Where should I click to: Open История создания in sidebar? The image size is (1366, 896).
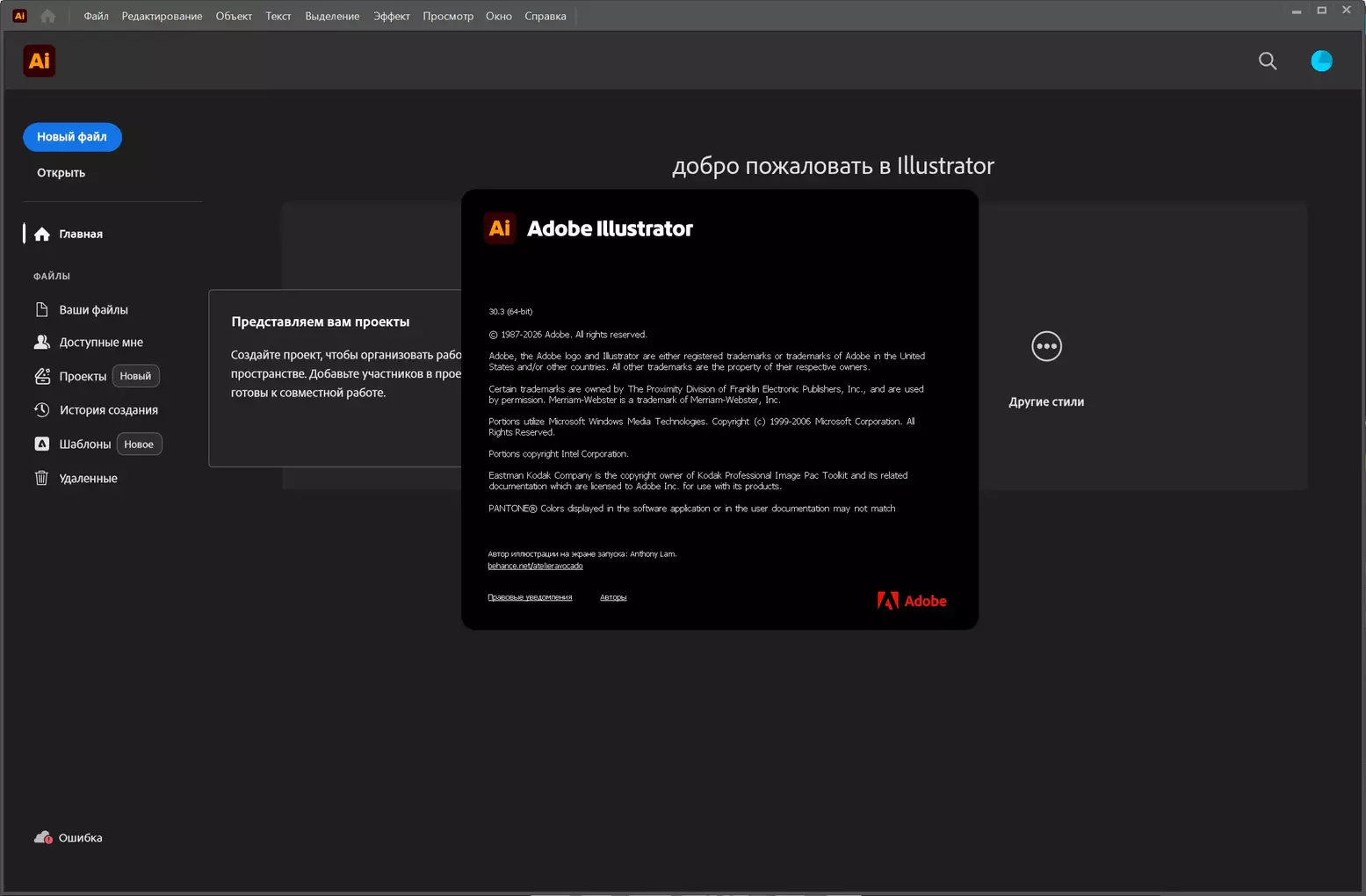pyautogui.click(x=108, y=409)
